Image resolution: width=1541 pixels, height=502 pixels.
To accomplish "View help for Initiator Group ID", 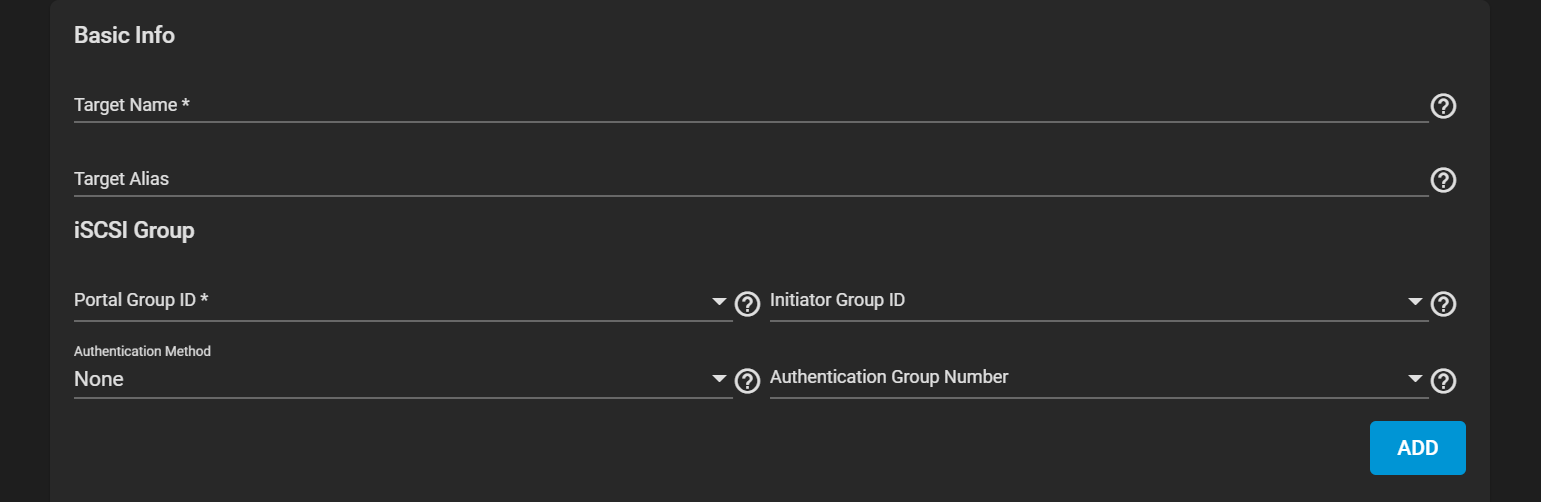I will tap(1443, 303).
